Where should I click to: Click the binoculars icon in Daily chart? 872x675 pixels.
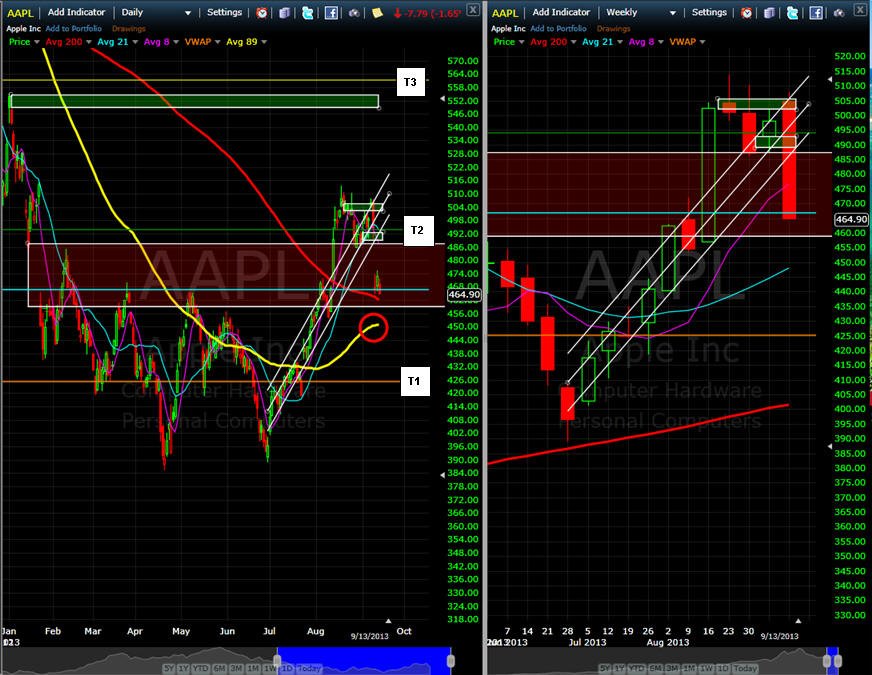click(x=354, y=13)
